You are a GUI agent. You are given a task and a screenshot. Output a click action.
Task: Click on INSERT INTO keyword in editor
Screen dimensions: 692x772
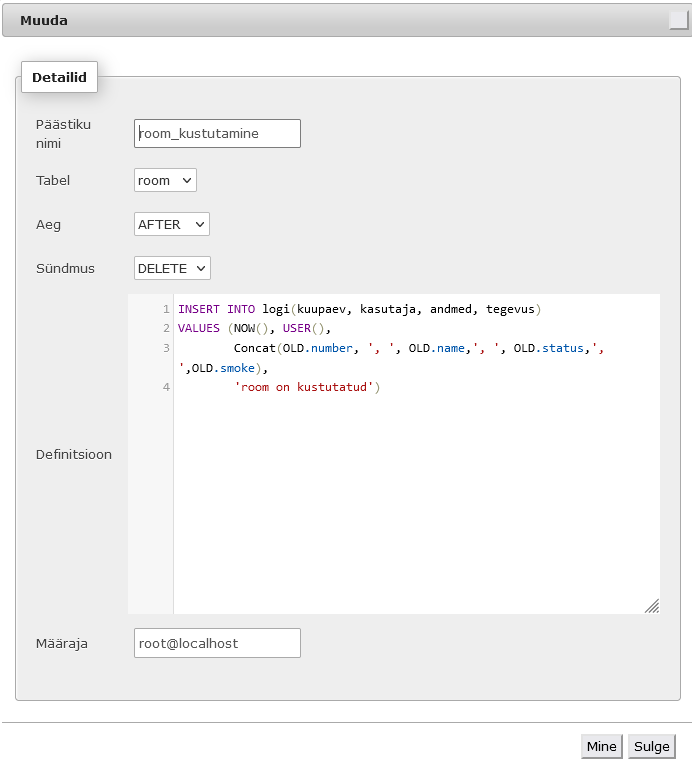(x=217, y=309)
